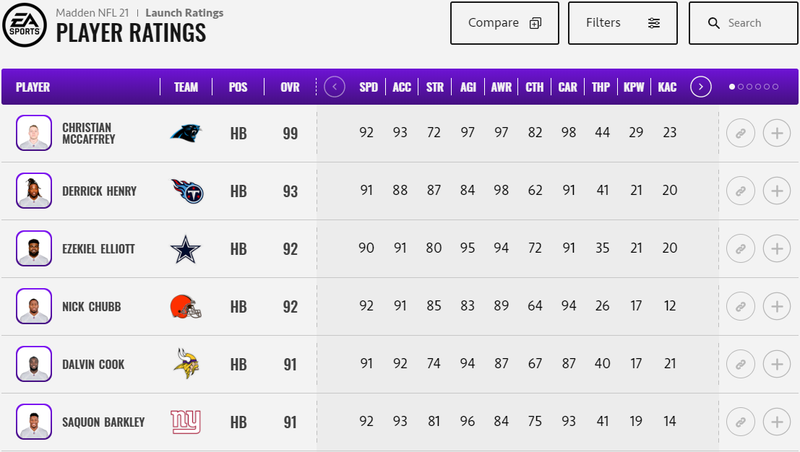Add Saquon Barkley with the plus icon

point(777,422)
